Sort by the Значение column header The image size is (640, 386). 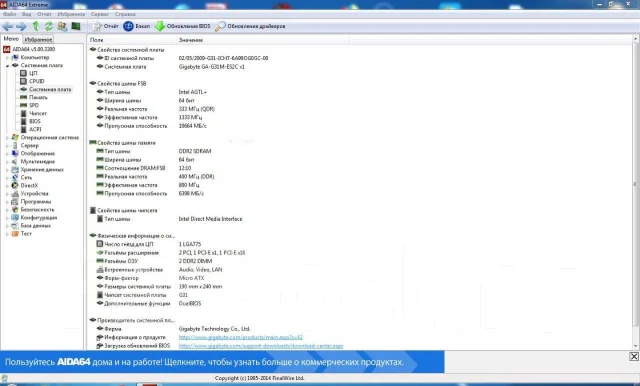tap(263, 40)
